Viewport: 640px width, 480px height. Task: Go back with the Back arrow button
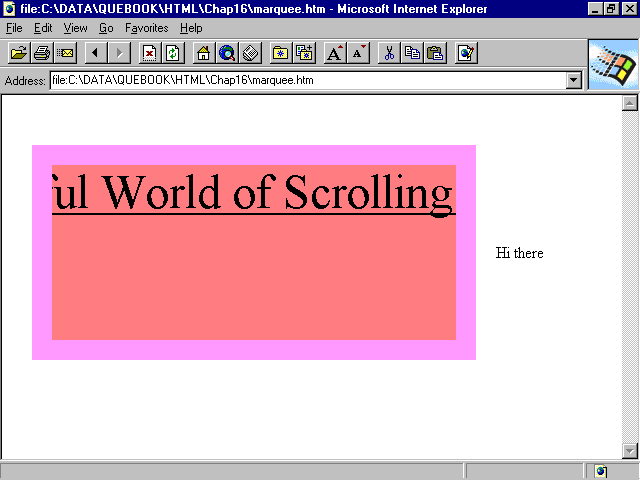[96, 53]
